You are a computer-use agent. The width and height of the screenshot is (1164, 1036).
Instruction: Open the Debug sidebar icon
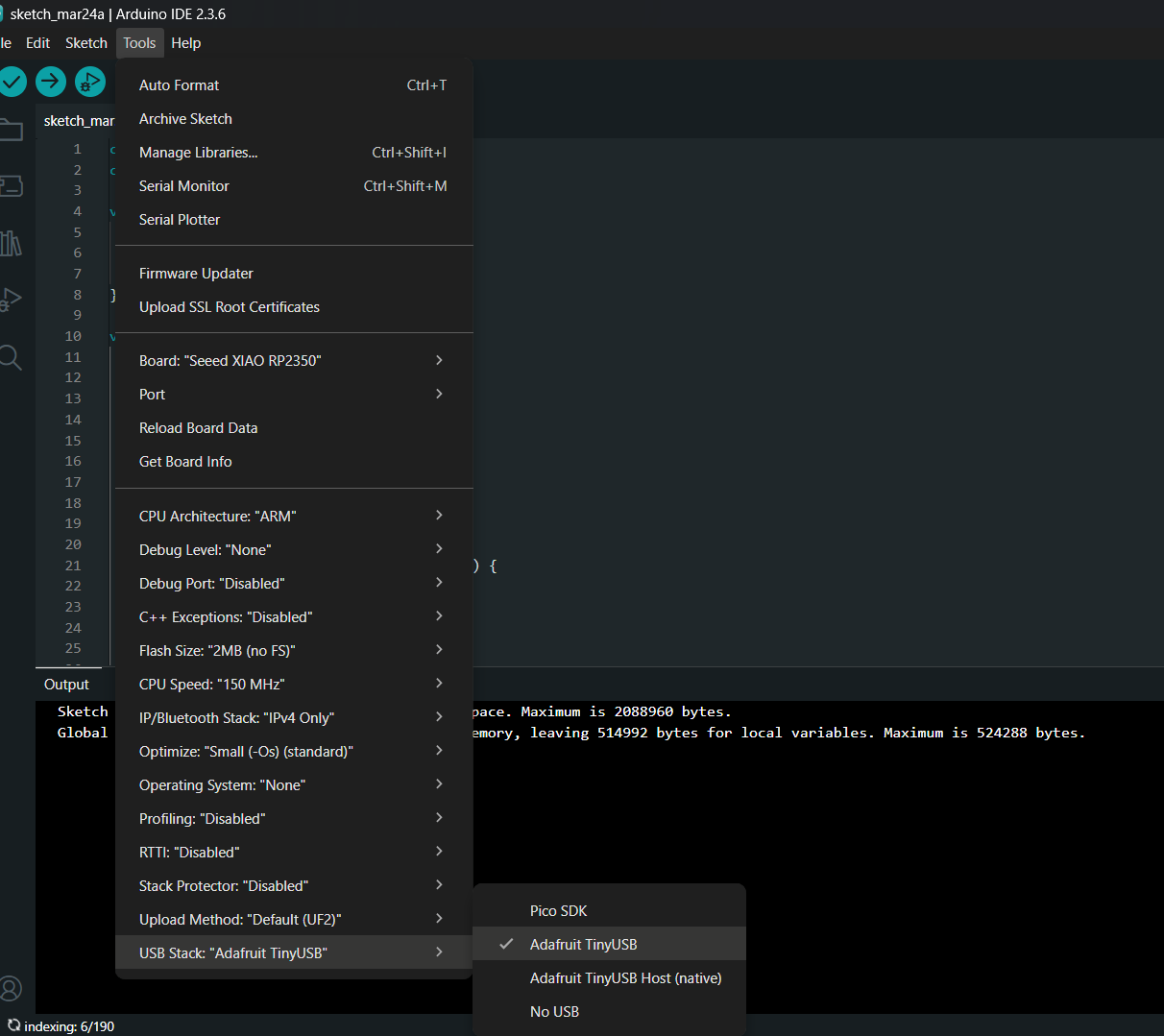11,300
